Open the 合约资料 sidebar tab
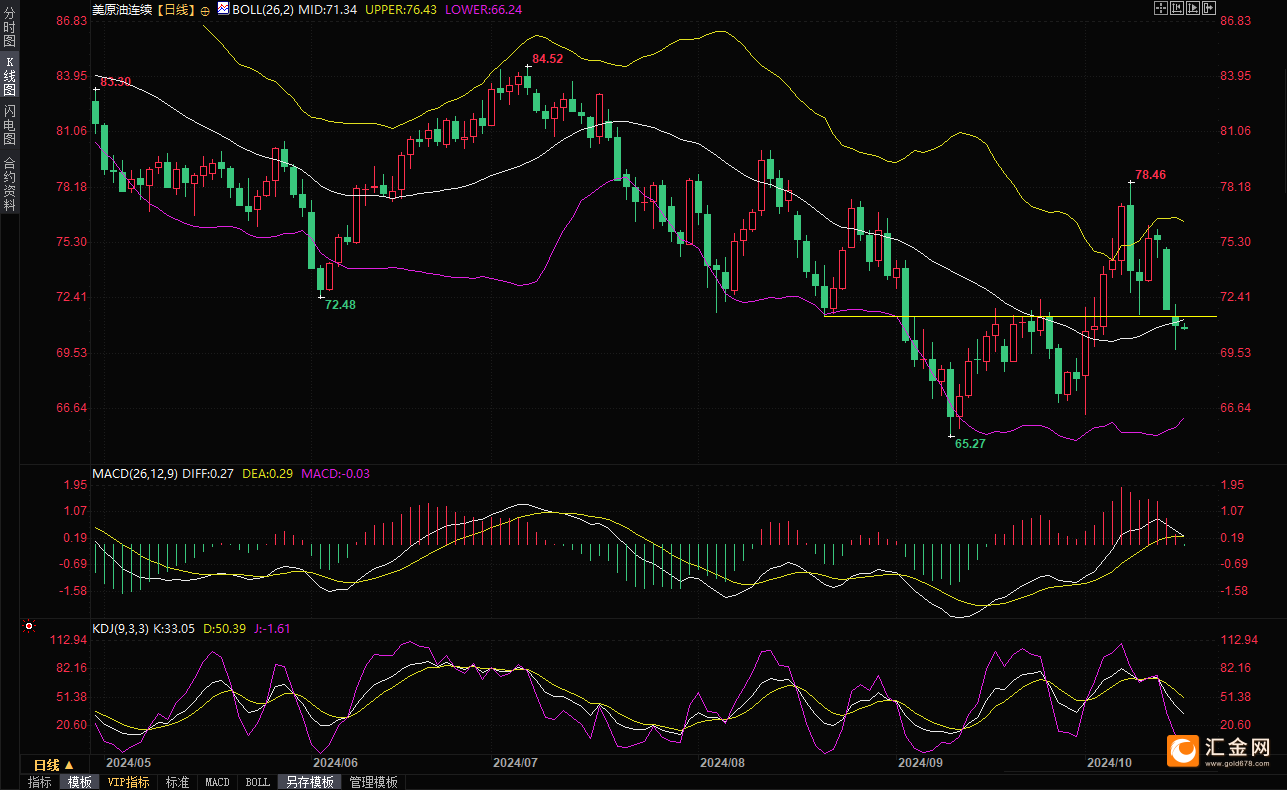The image size is (1287, 790). tap(9, 184)
